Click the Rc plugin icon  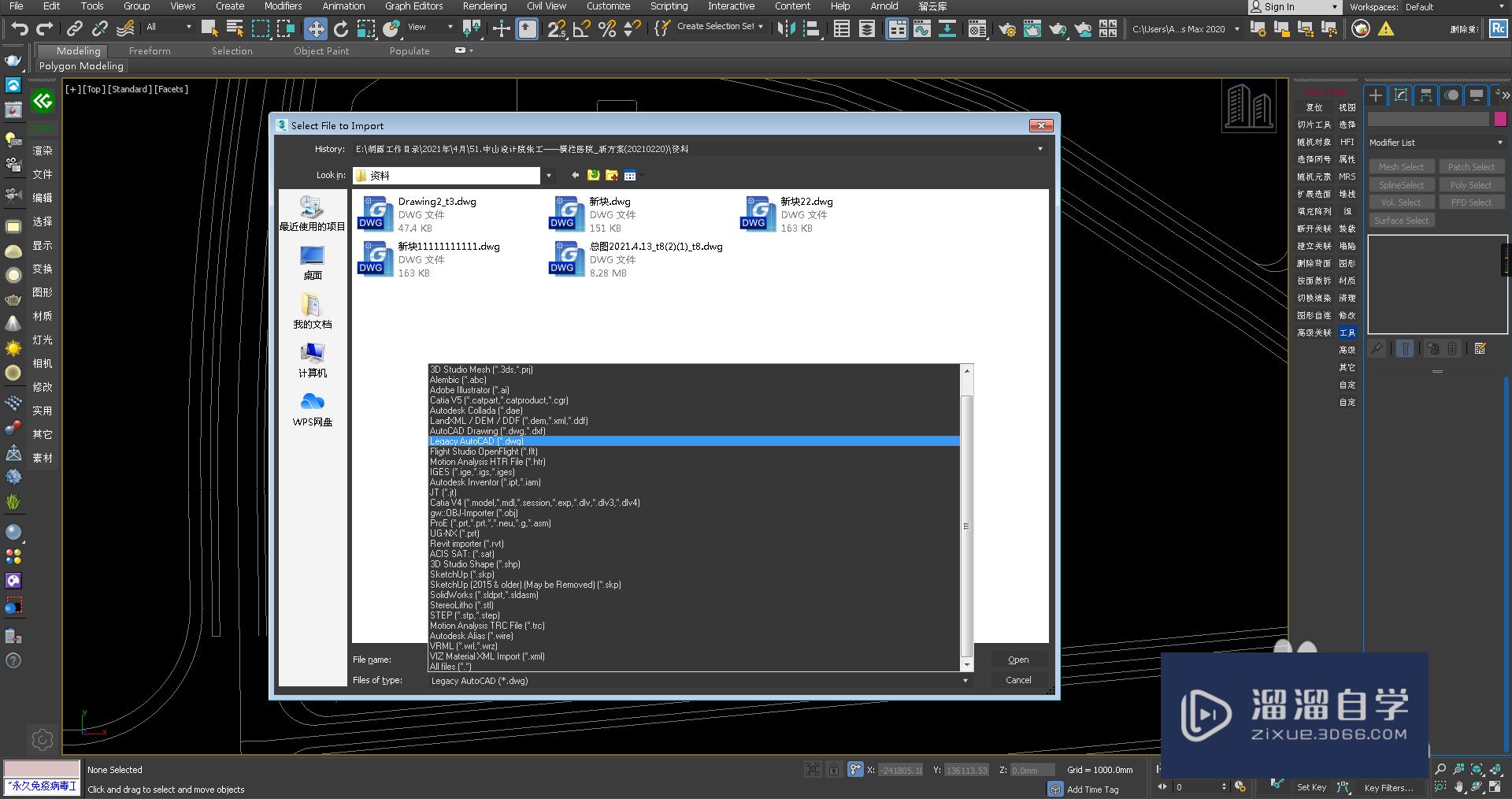[1498, 28]
